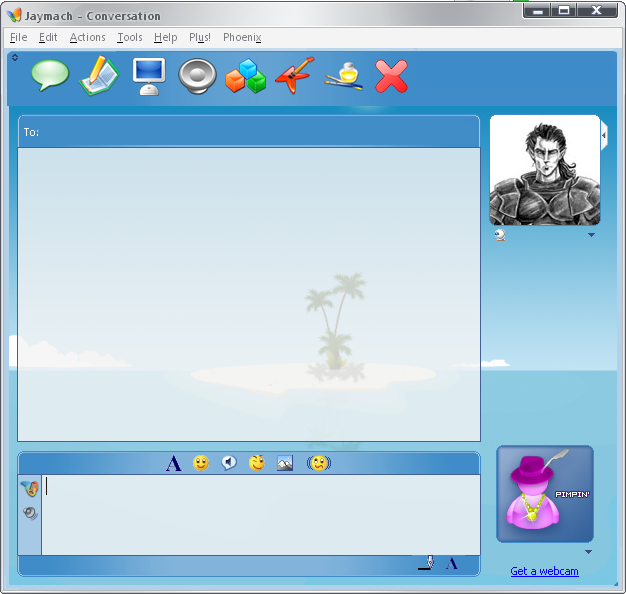Click the green speech bubble invite icon
The width and height of the screenshot is (626, 594).
[x=49, y=76]
